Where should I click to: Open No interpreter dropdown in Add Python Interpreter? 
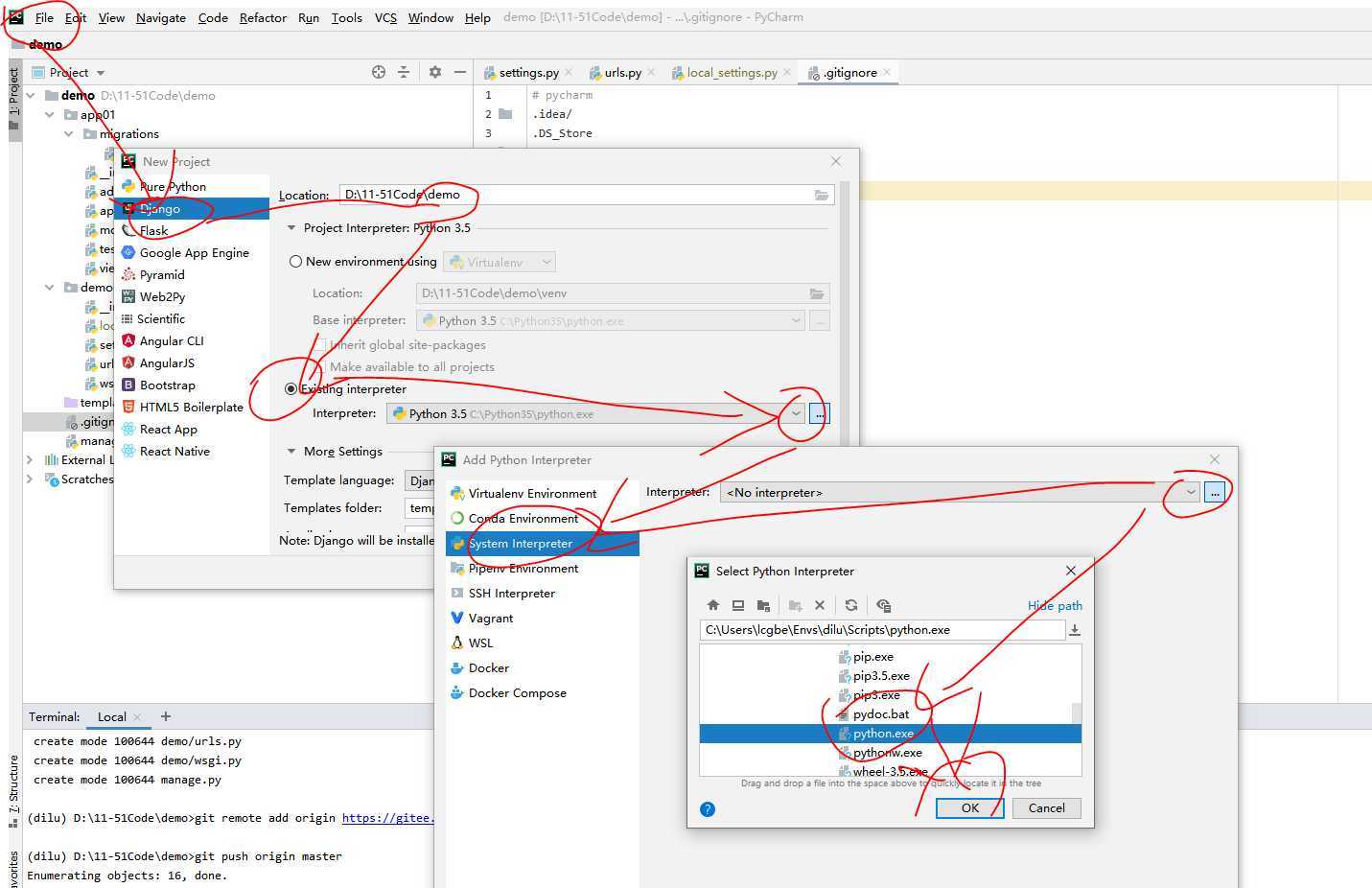click(1191, 492)
